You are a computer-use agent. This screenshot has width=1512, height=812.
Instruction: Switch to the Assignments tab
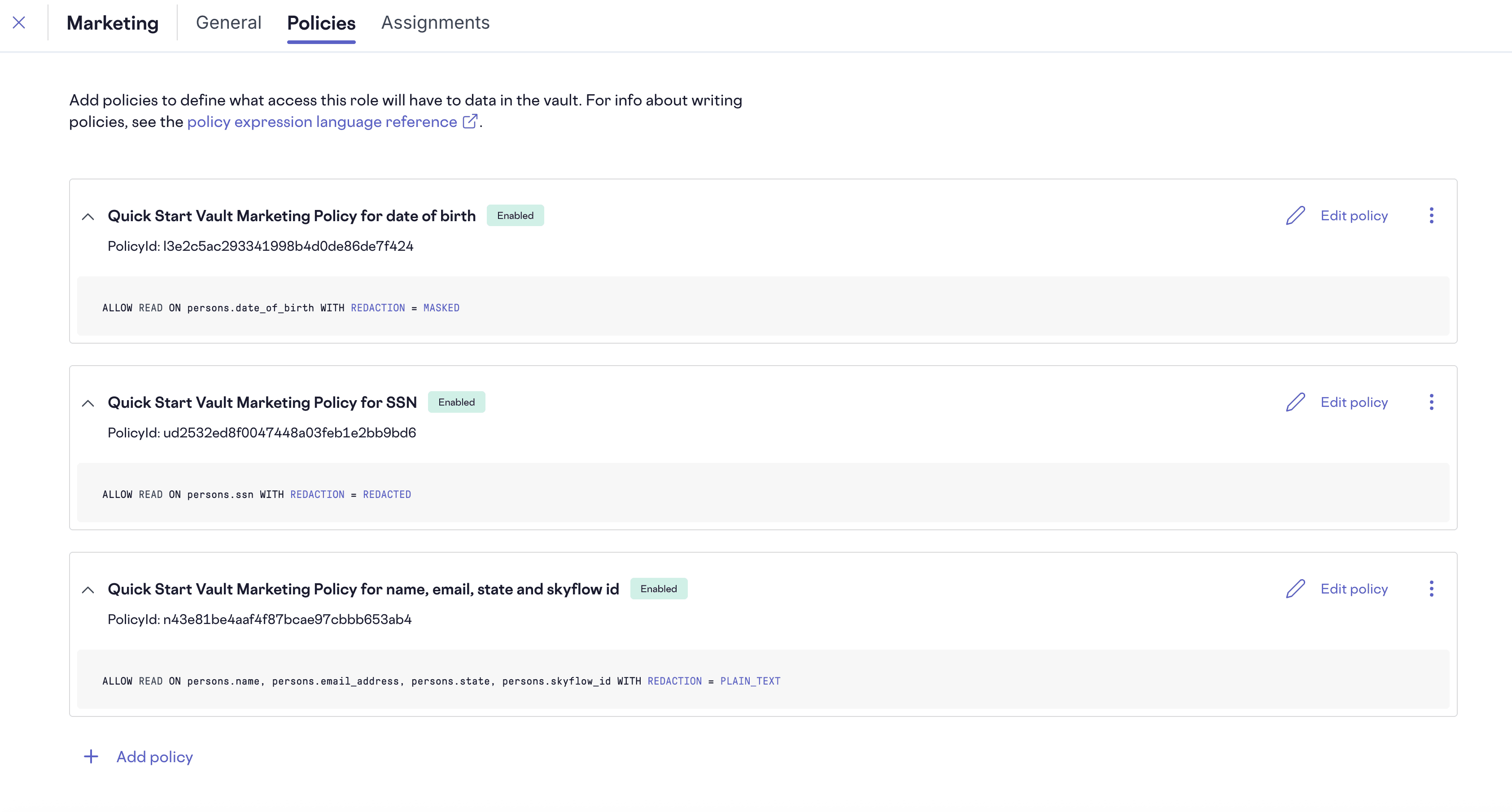435,22
